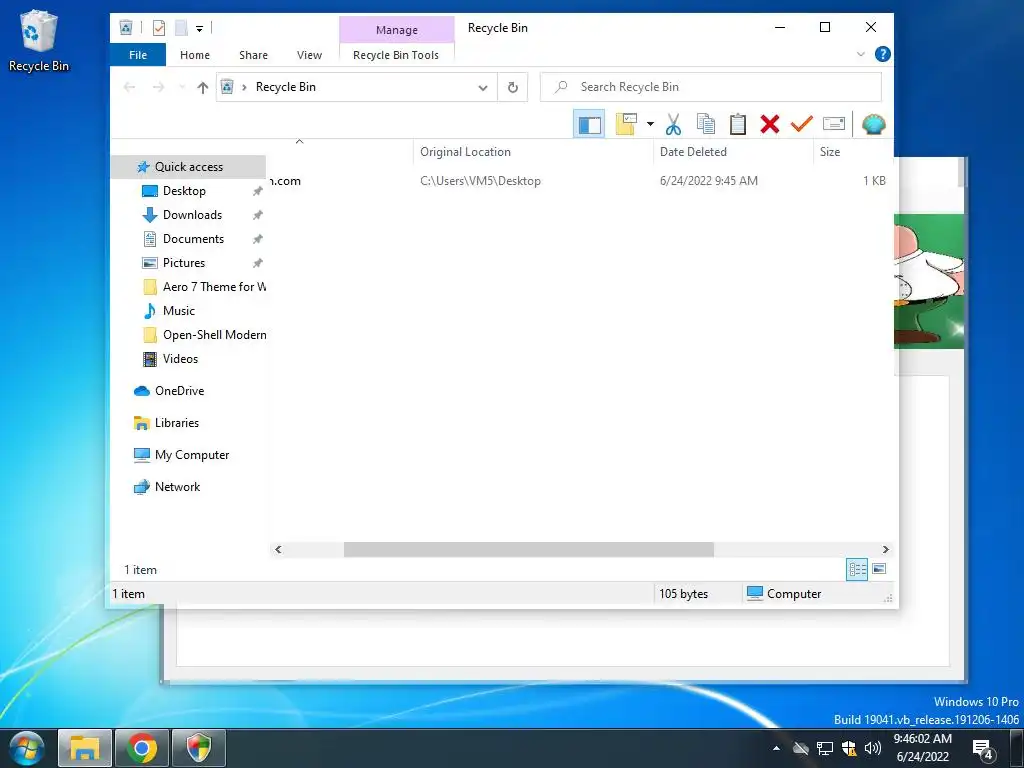Open Downloads in the navigation pane
This screenshot has height=768, width=1024.
click(x=192, y=215)
